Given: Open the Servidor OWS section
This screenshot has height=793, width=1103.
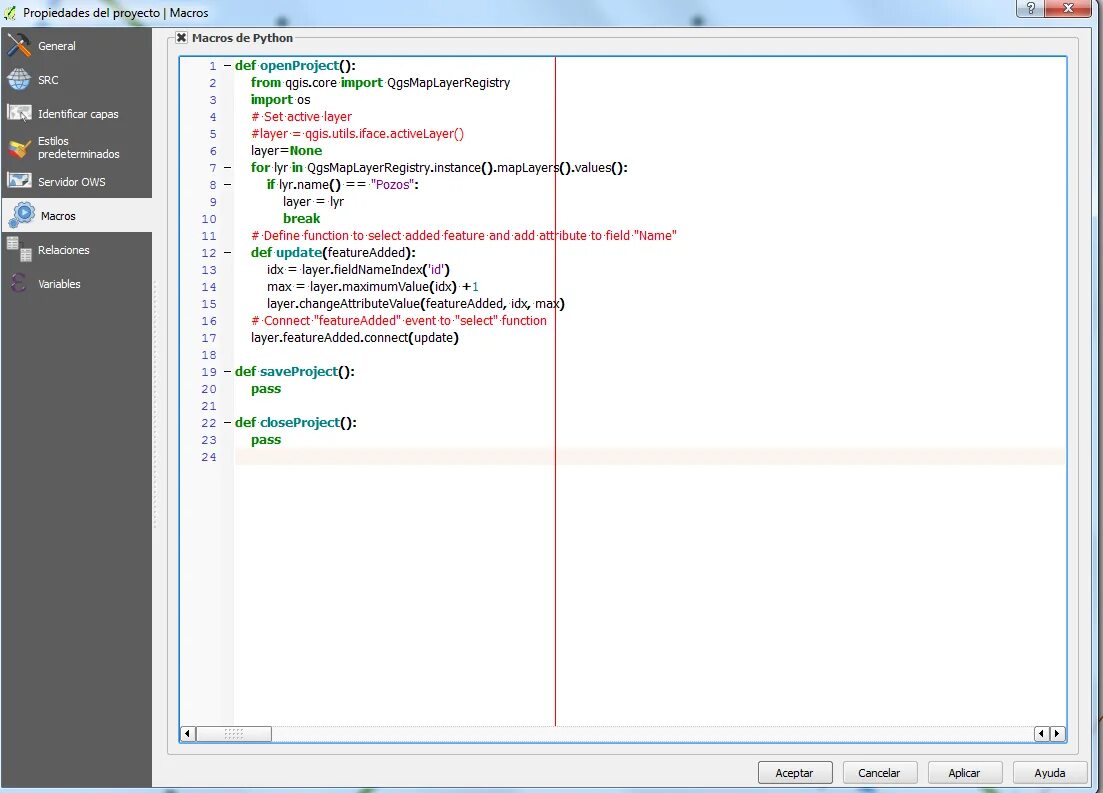Looking at the screenshot, I should click(x=72, y=182).
